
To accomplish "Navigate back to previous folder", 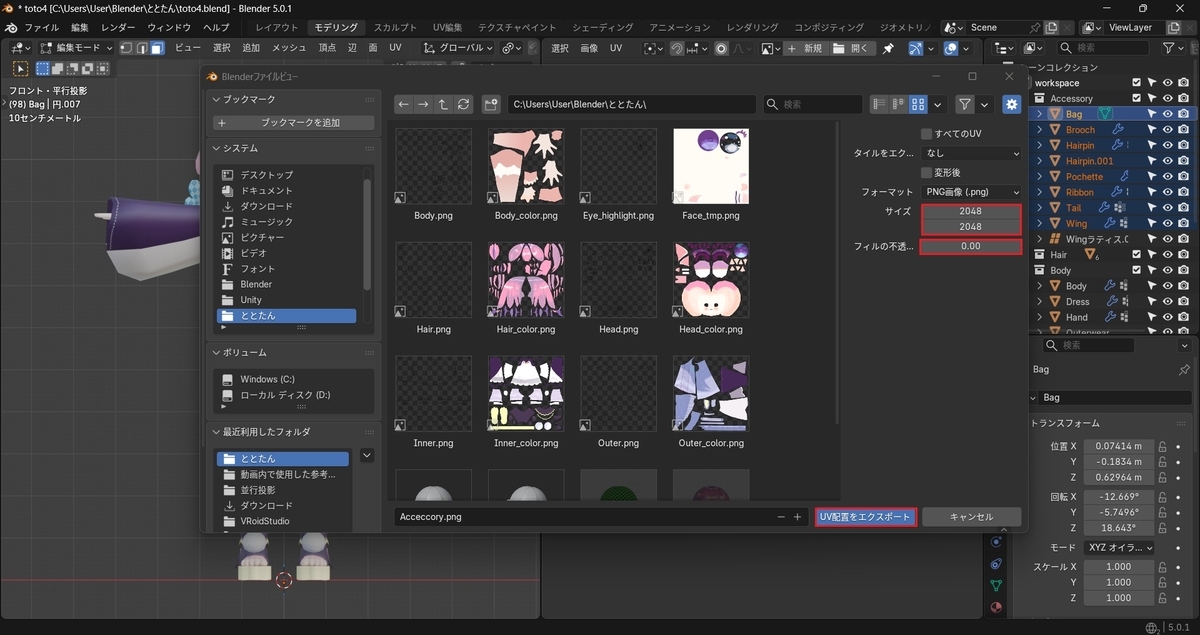I will 403,104.
